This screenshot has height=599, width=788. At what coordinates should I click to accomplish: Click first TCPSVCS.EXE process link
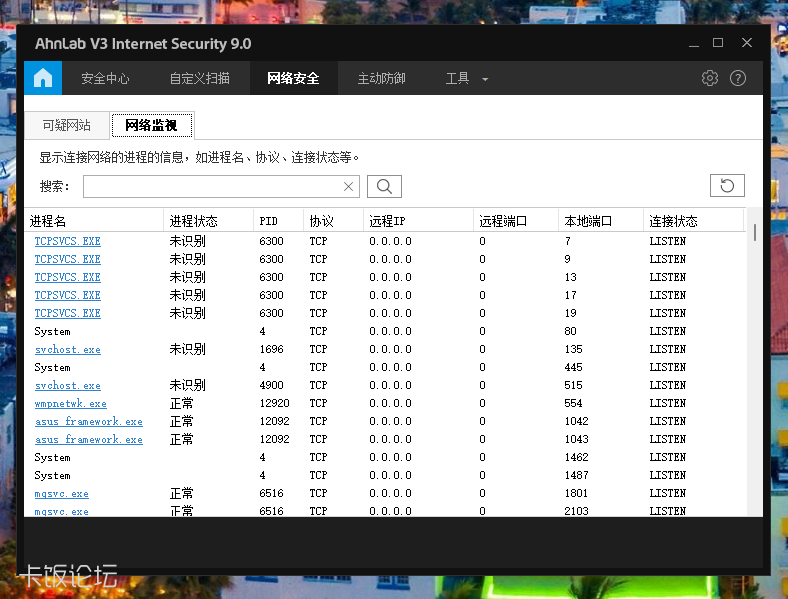pos(67,241)
